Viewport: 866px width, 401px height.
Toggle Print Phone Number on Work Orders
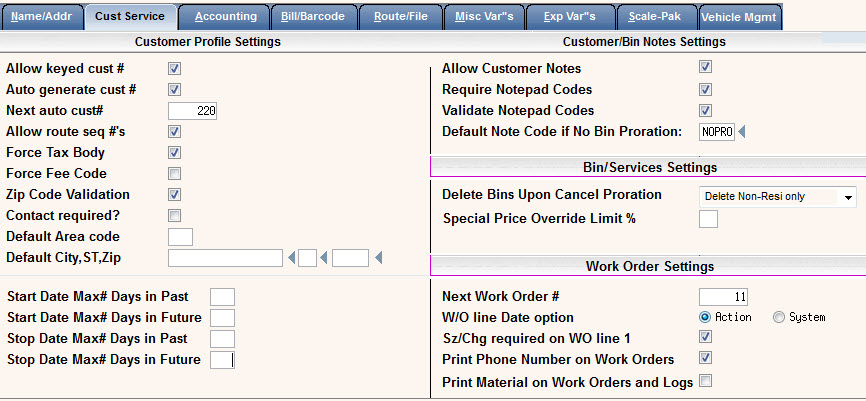coord(705,358)
